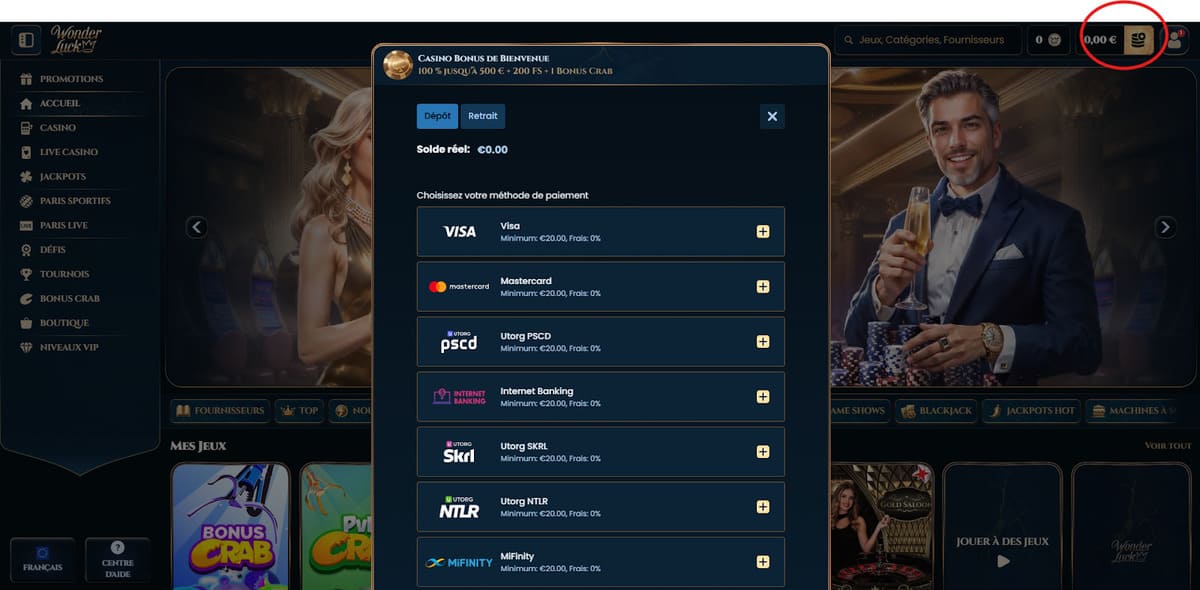Click the Wonder Luck logo
Screen dimensions: 1200x590
pyautogui.click(x=76, y=40)
